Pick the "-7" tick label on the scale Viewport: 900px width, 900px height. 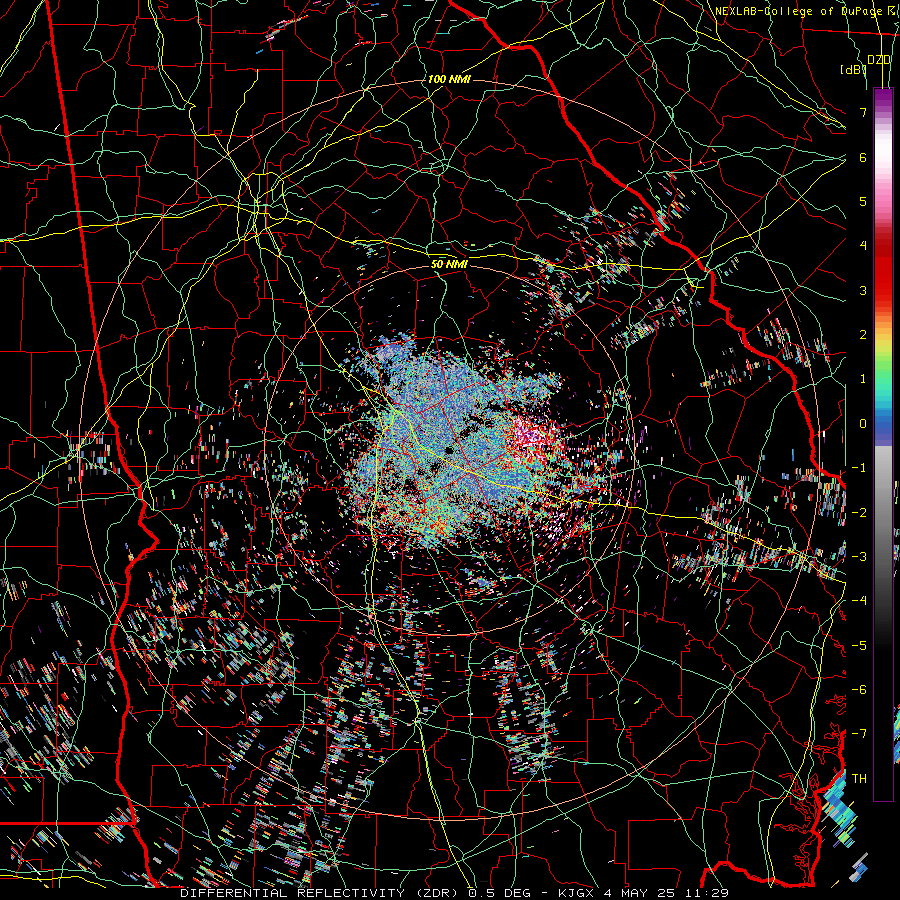pyautogui.click(x=859, y=734)
